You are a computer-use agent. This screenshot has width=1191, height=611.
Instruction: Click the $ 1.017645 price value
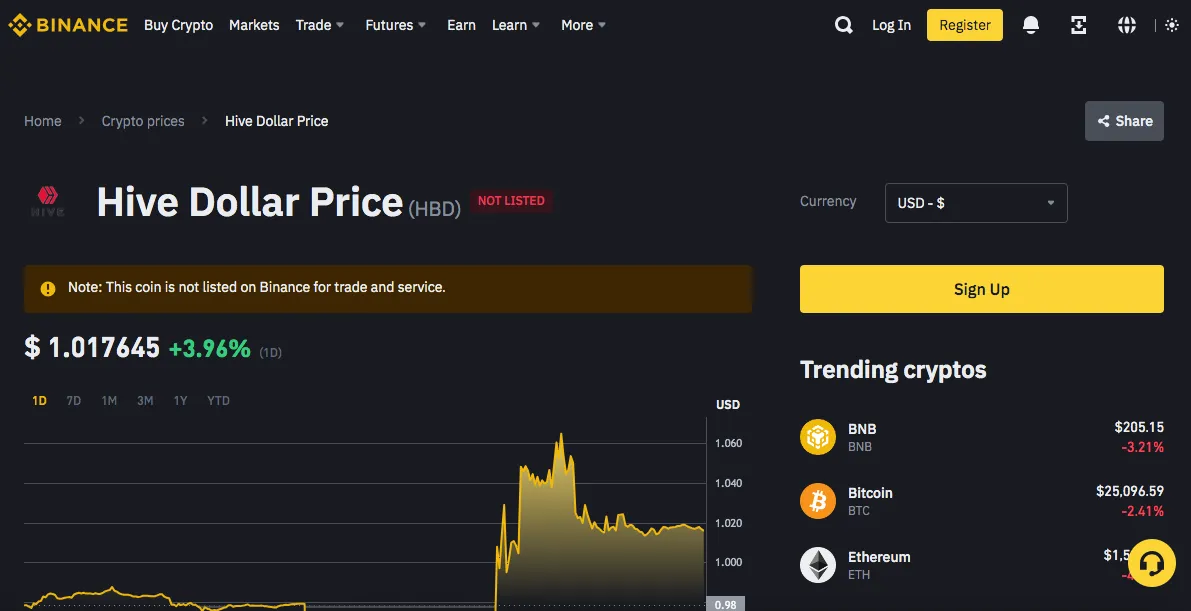(x=92, y=348)
